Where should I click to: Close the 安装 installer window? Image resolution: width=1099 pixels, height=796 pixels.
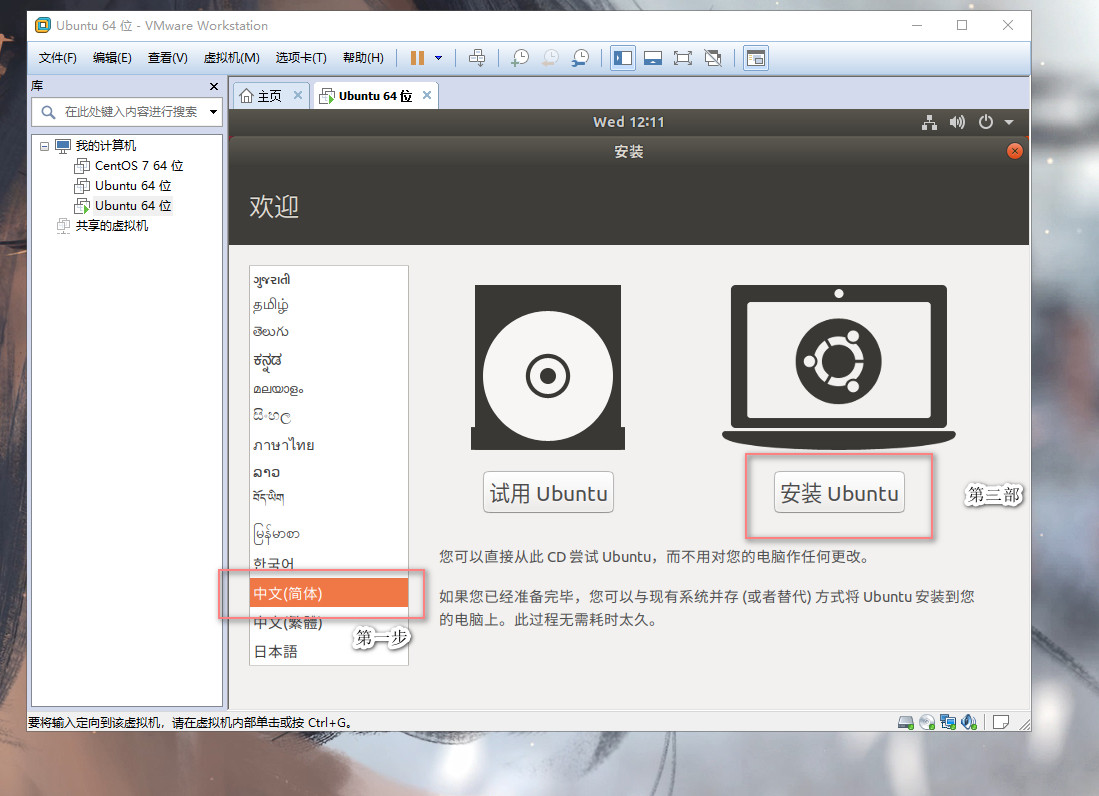pos(1014,151)
